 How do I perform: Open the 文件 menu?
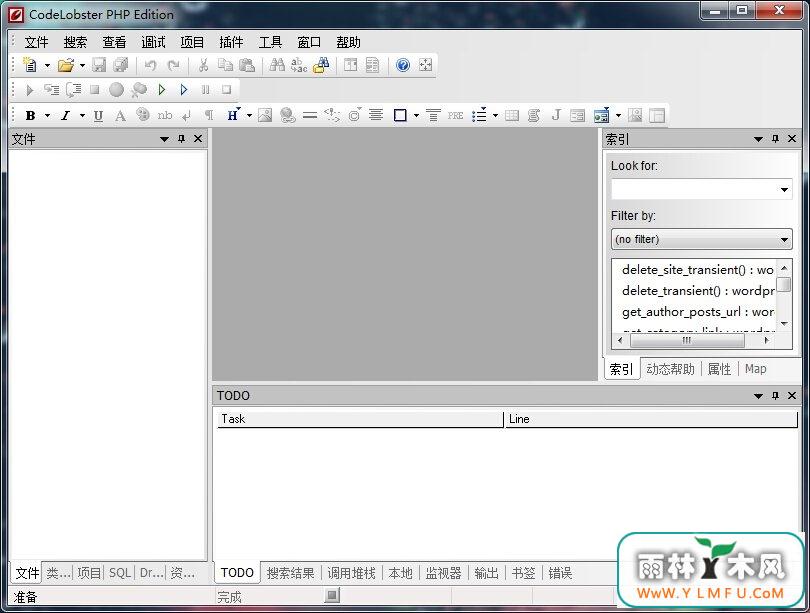coord(36,42)
